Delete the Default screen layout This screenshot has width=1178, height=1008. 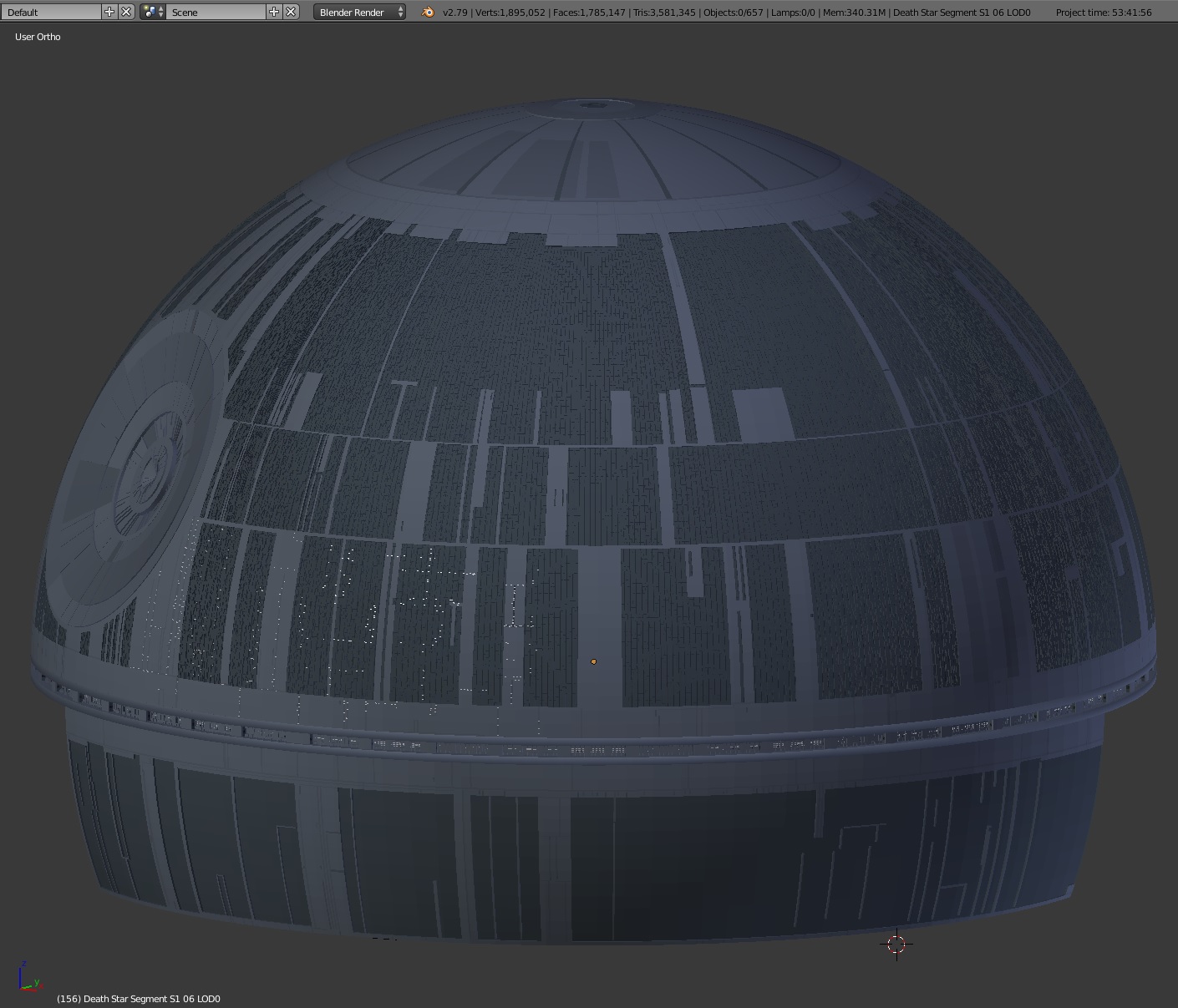click(126, 12)
